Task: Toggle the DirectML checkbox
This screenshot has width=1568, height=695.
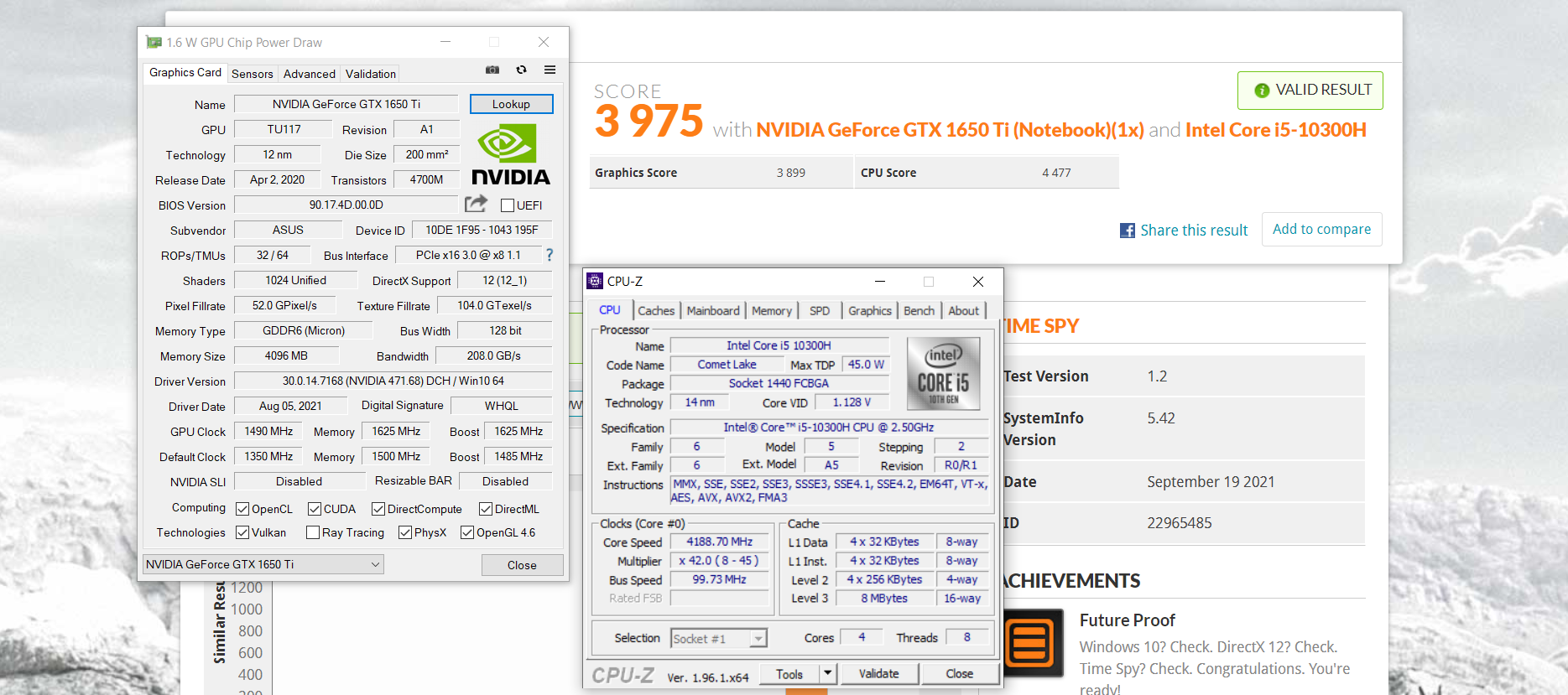Action: tap(486, 509)
